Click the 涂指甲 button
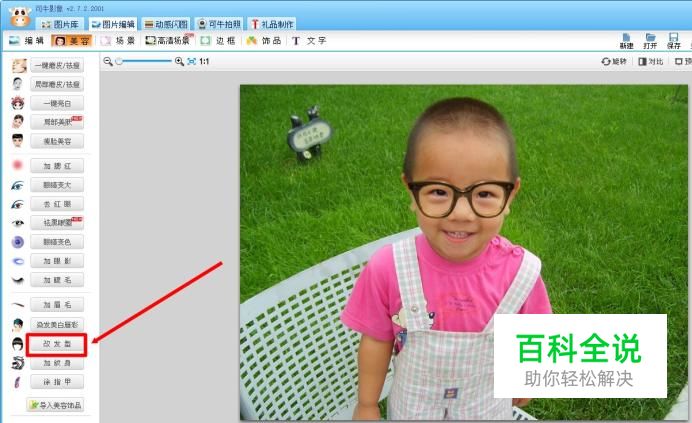The height and width of the screenshot is (423, 692). click(57, 382)
